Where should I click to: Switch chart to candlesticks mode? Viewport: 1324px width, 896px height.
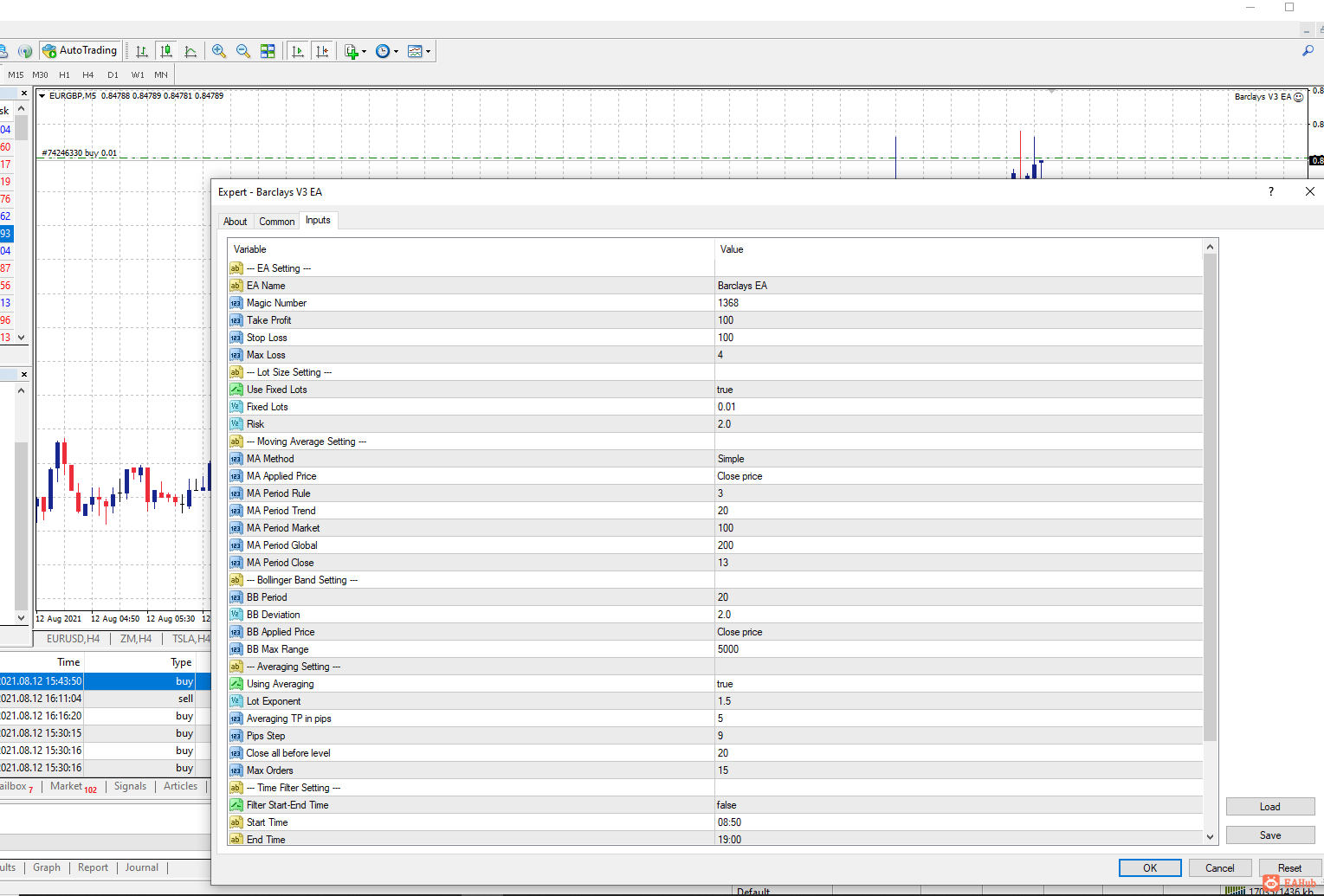point(166,51)
